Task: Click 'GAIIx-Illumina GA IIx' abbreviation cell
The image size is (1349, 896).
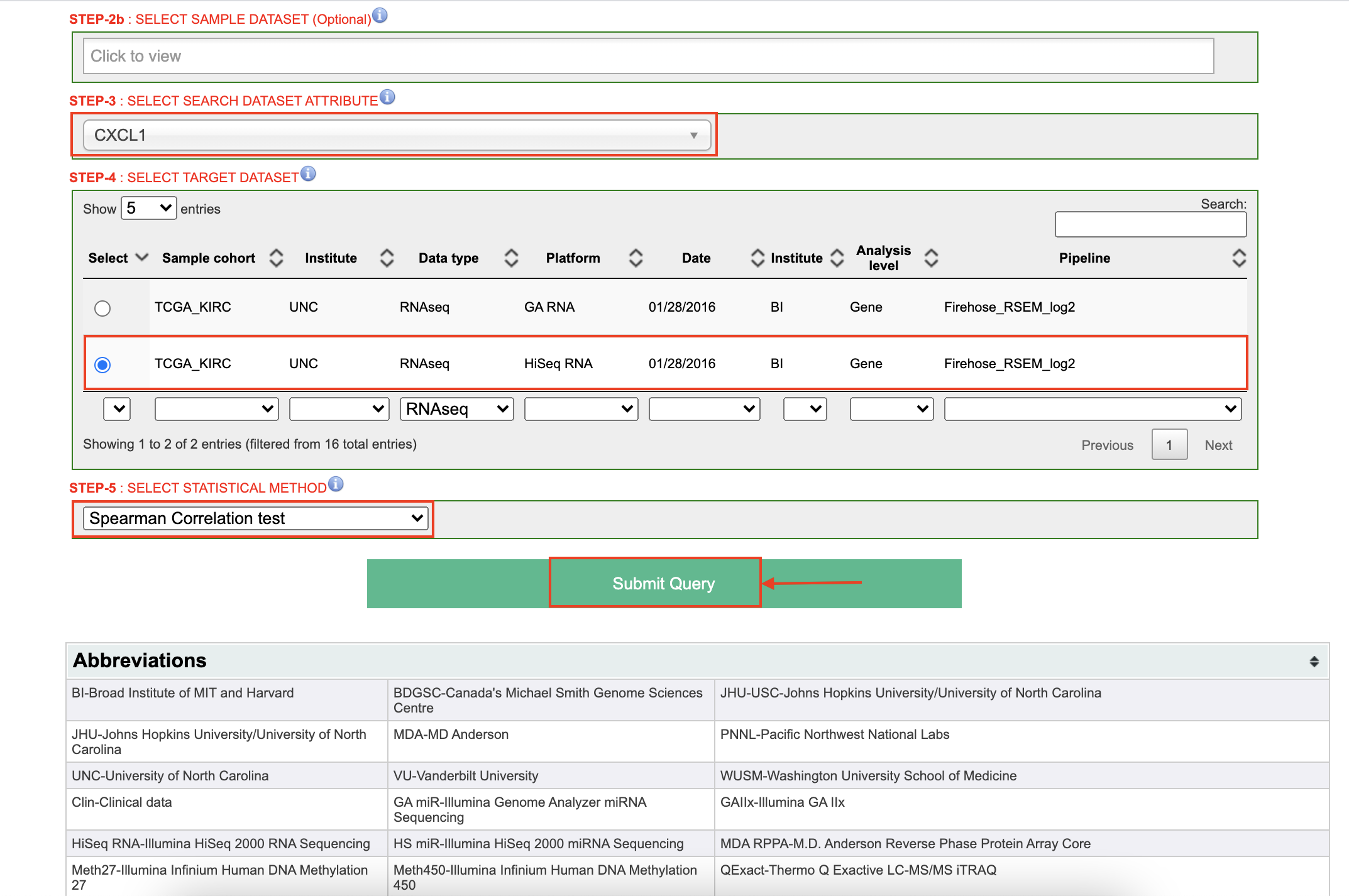Action: [1021, 809]
